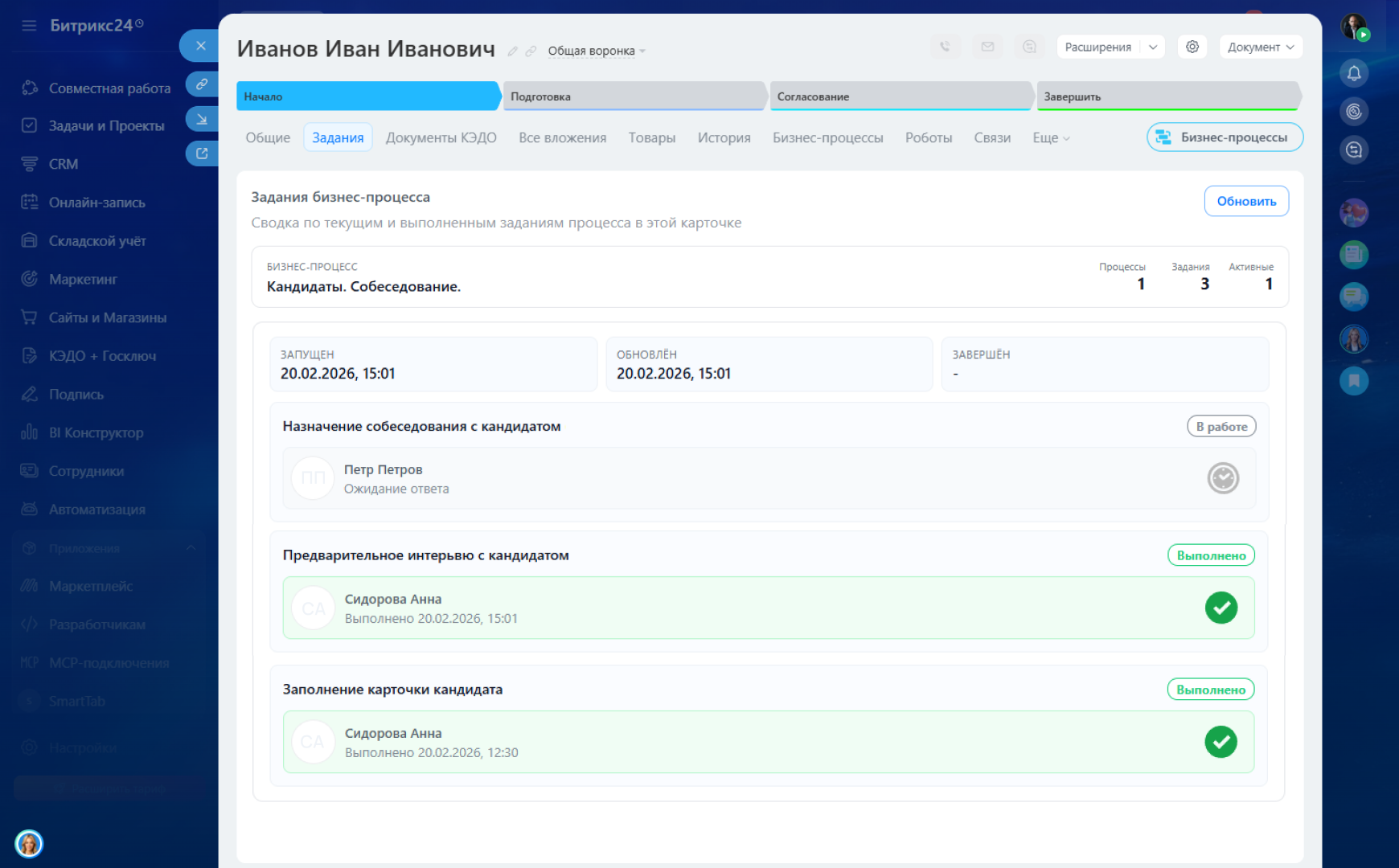Click the 'Обновить' button

point(1245,201)
